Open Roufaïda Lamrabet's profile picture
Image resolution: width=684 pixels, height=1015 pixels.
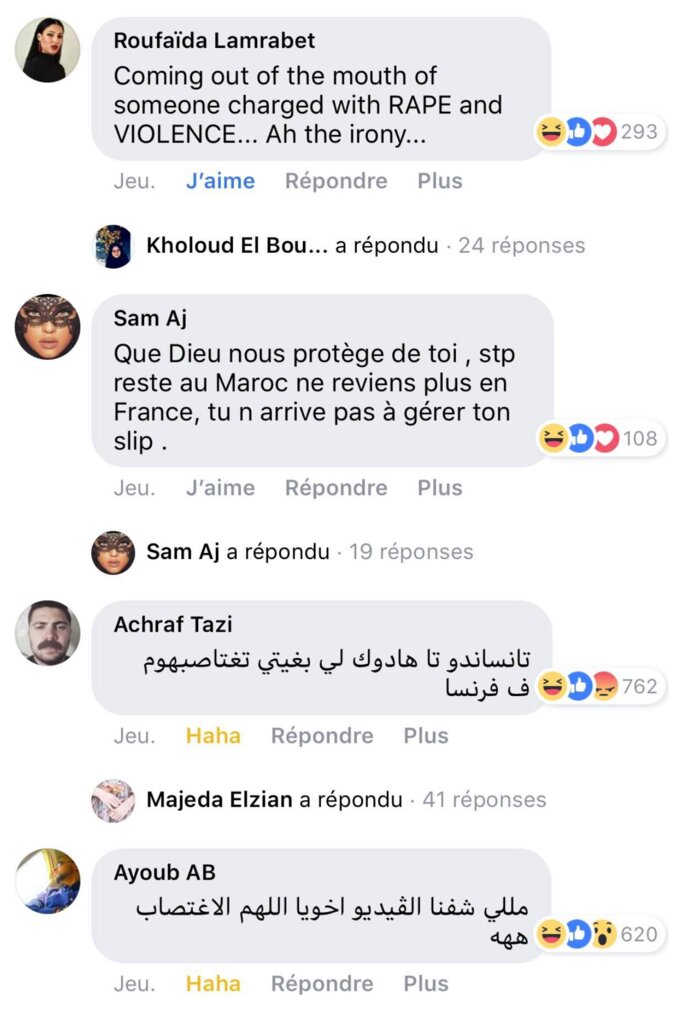47,50
